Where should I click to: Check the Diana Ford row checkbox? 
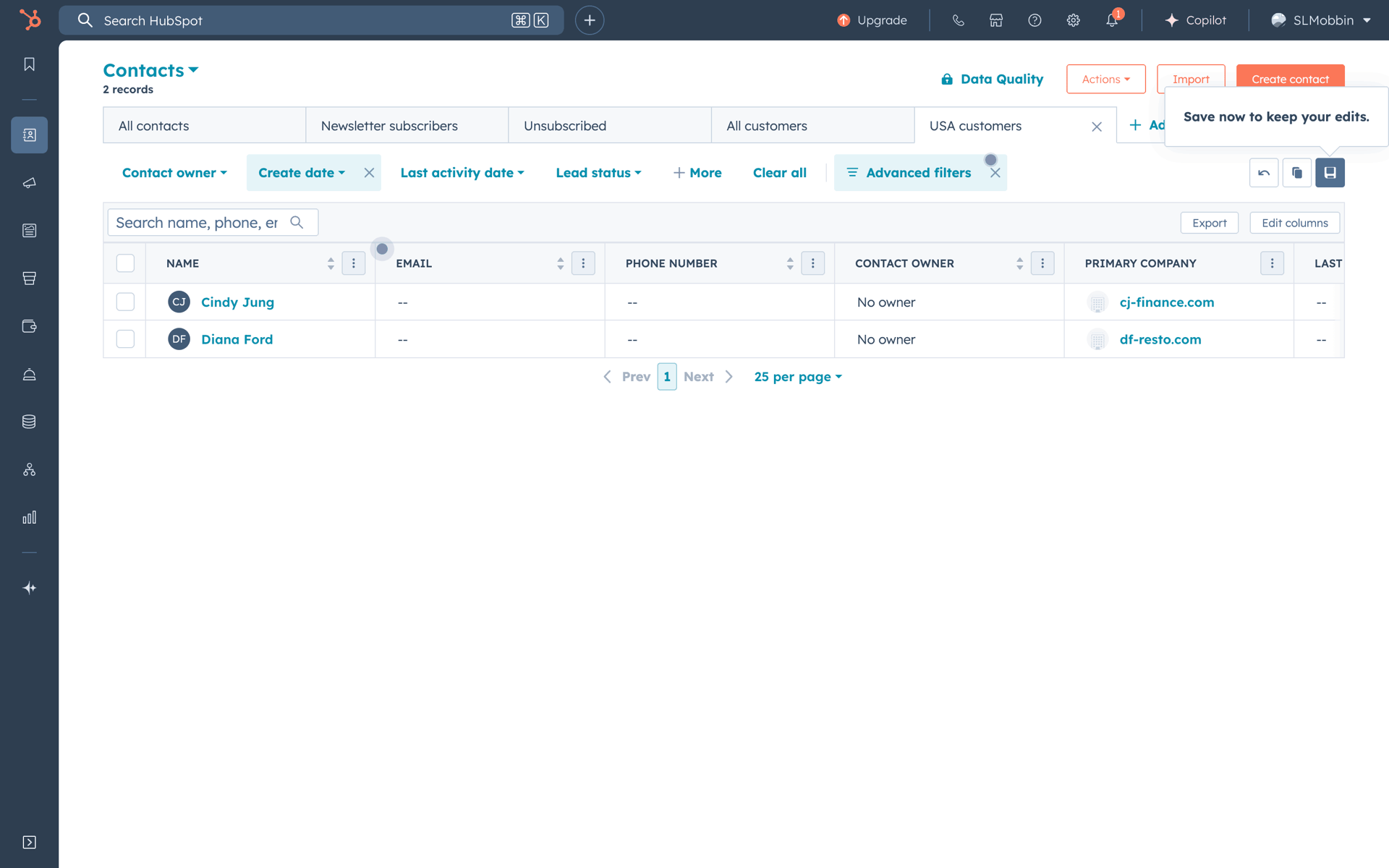125,339
